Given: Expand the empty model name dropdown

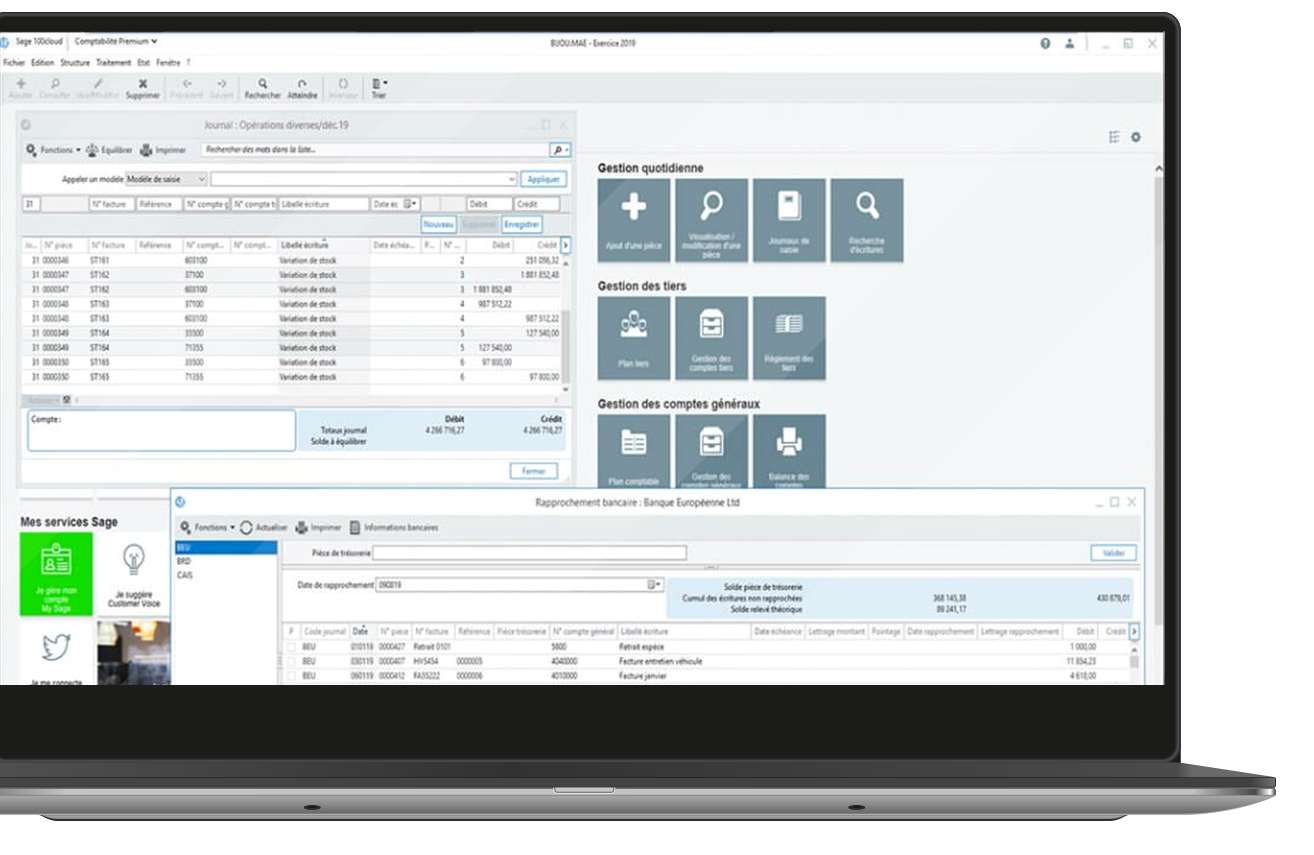Looking at the screenshot, I should [512, 179].
